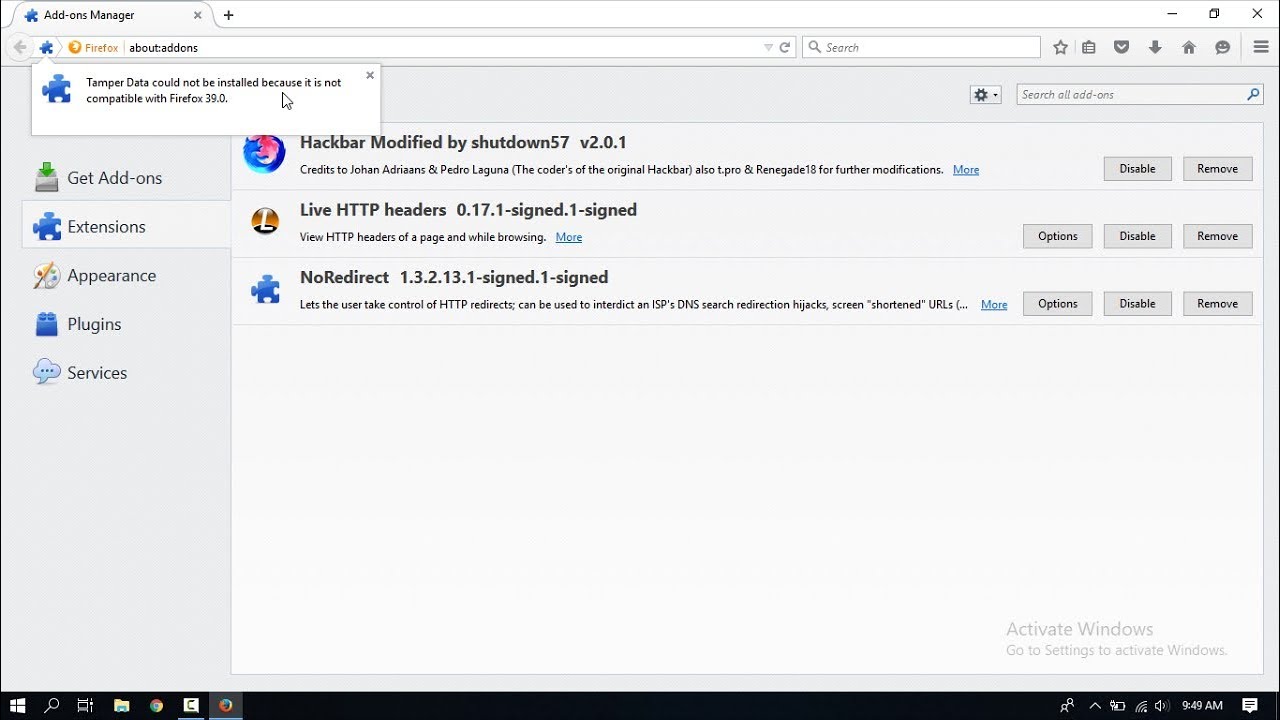This screenshot has height=720, width=1280.
Task: Open the Get Add-ons section
Action: pyautogui.click(x=126, y=177)
